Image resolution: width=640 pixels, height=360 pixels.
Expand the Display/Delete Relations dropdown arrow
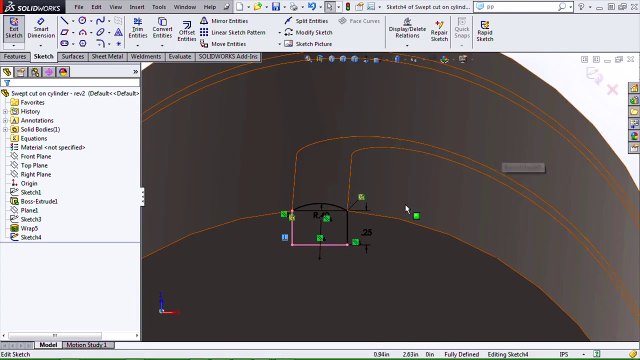pyautogui.click(x=407, y=45)
